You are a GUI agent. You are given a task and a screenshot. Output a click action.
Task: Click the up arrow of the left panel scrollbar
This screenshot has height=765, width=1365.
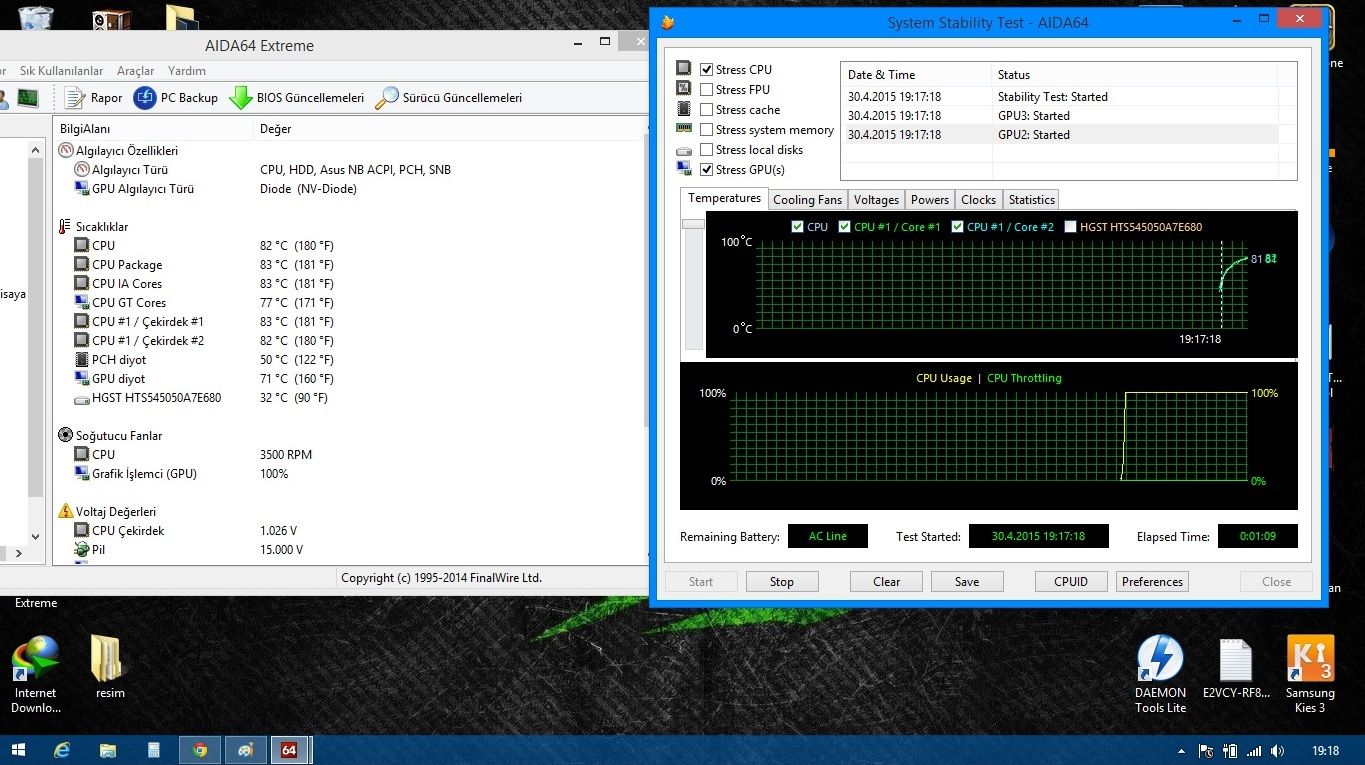point(37,150)
